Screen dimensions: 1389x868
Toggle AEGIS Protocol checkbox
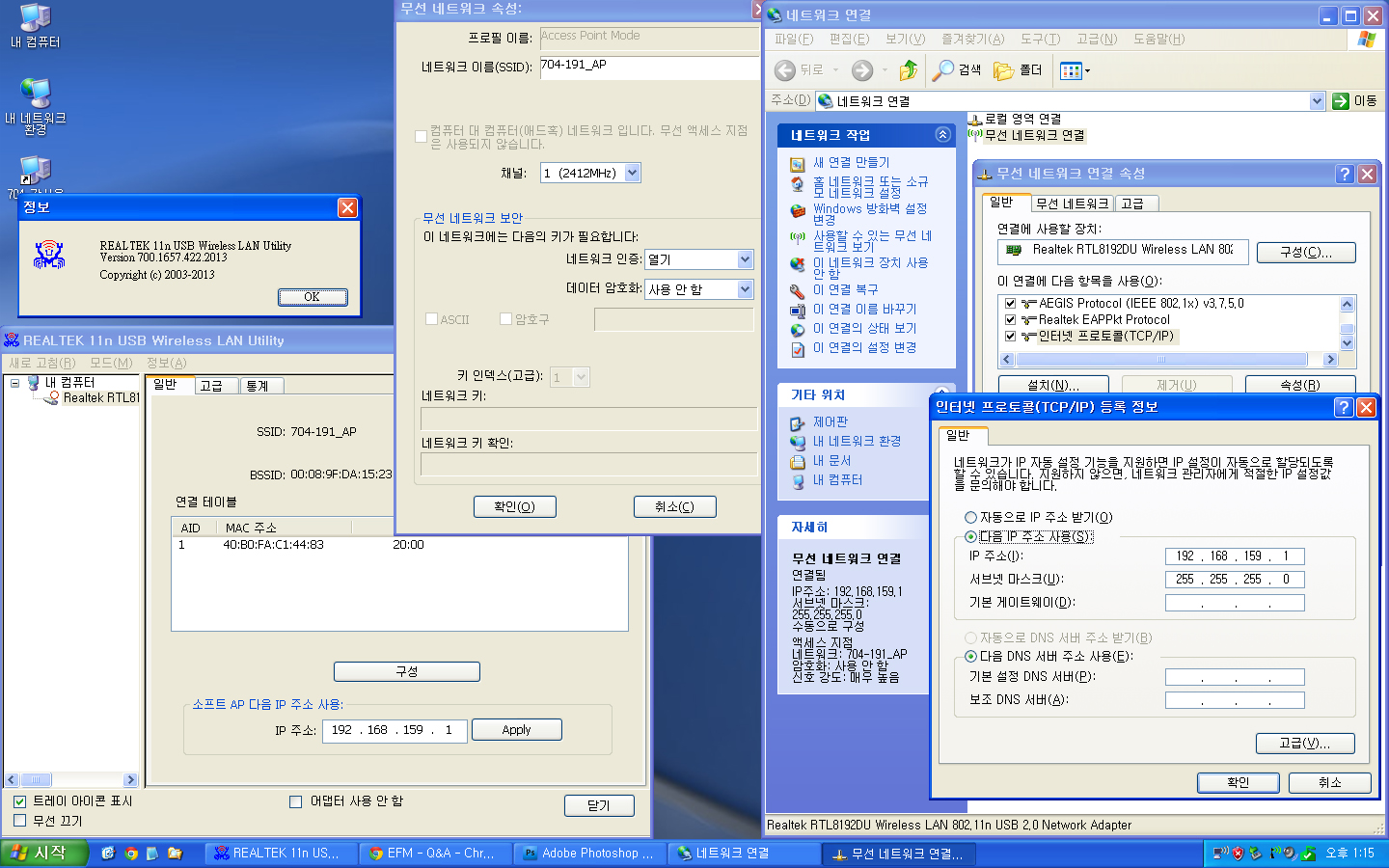(x=1010, y=304)
